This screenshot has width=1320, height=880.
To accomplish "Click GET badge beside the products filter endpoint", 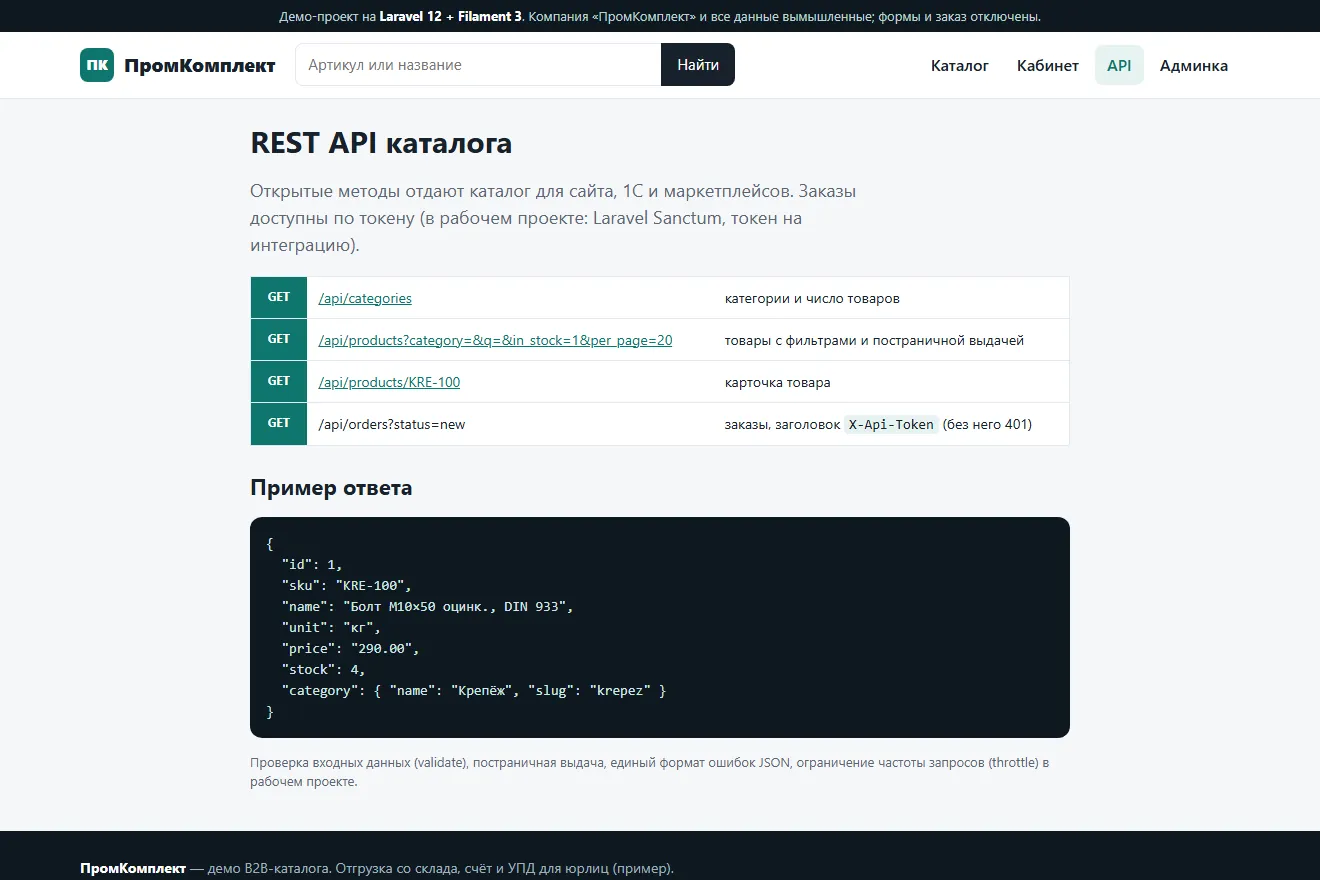I will coord(279,339).
